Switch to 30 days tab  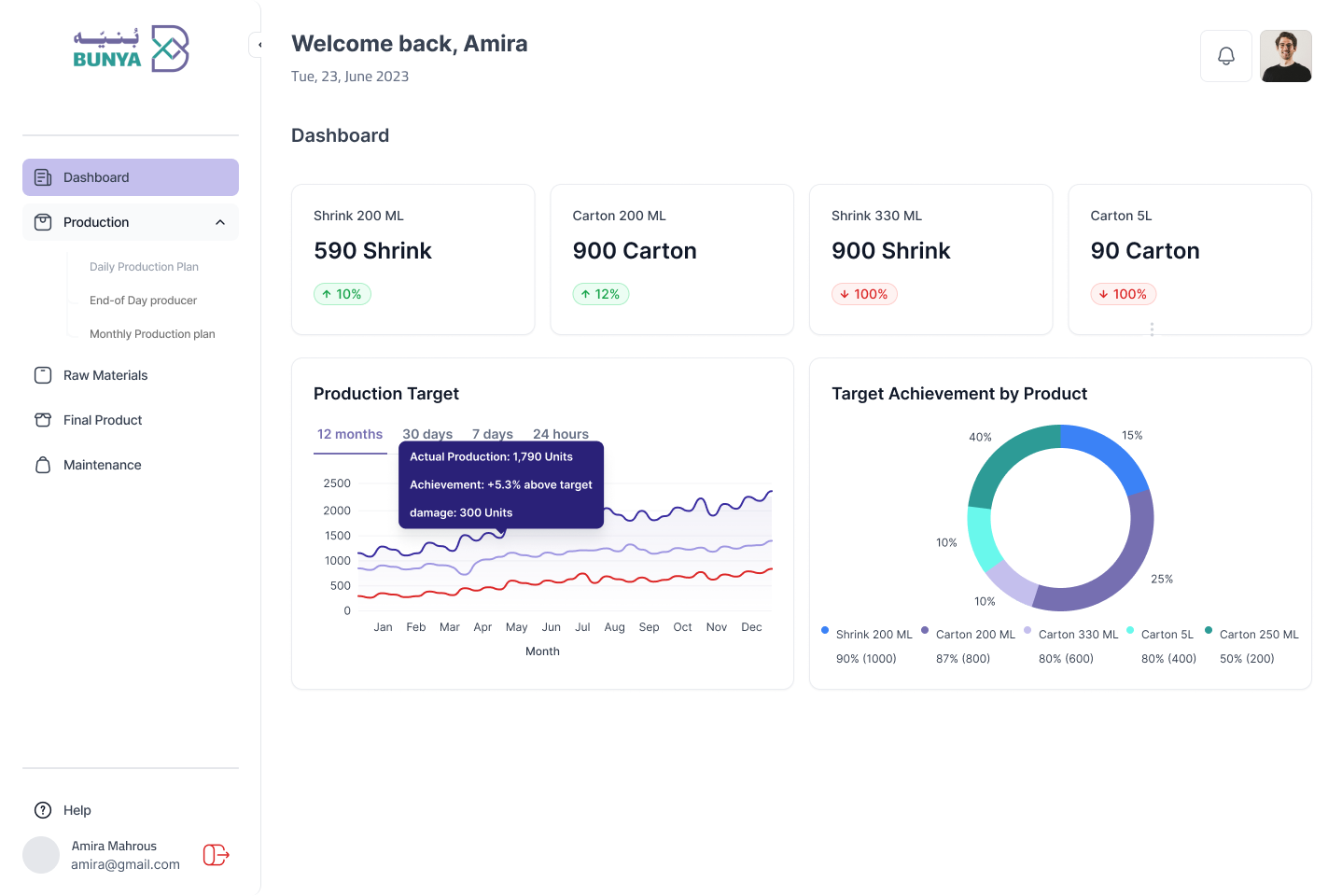coord(427,434)
